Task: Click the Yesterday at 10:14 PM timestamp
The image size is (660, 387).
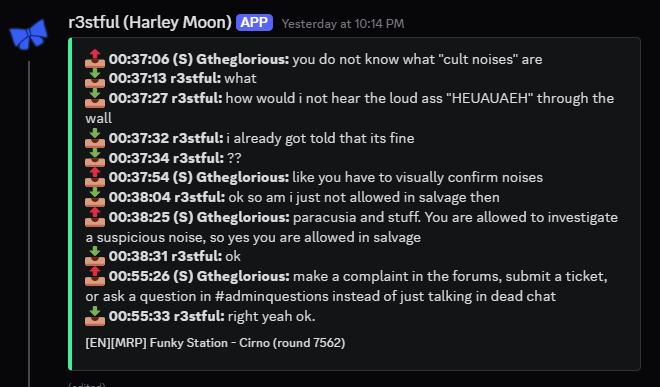Action: coord(343,24)
